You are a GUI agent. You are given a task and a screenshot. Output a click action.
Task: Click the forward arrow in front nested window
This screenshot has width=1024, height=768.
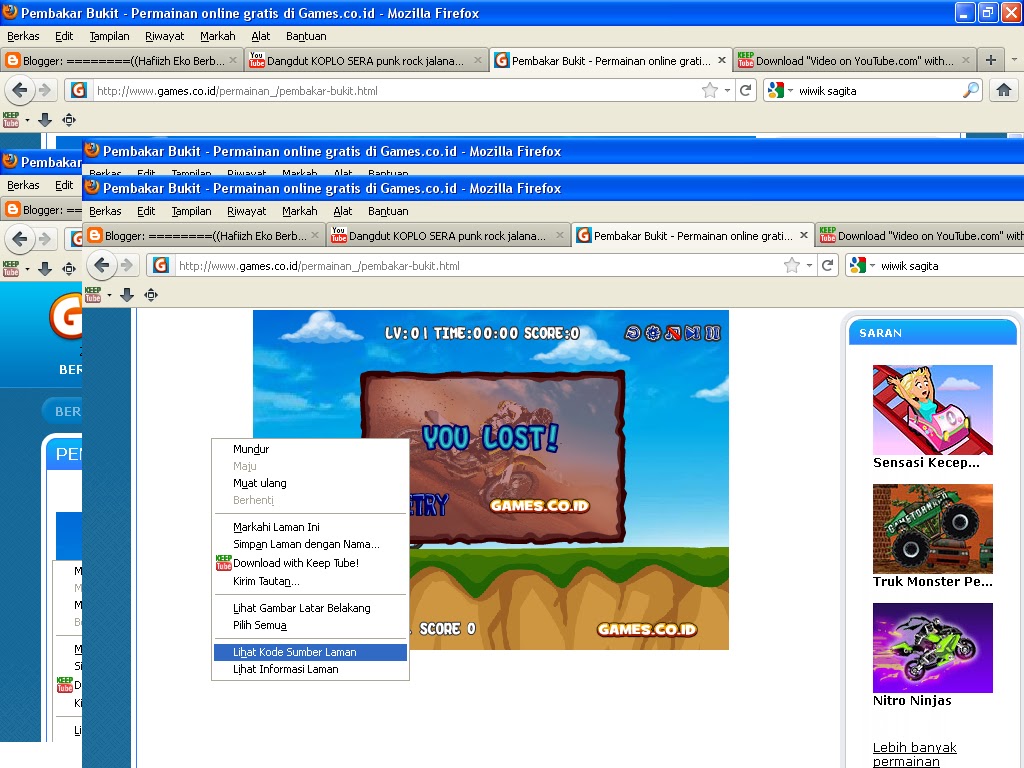pos(127,265)
